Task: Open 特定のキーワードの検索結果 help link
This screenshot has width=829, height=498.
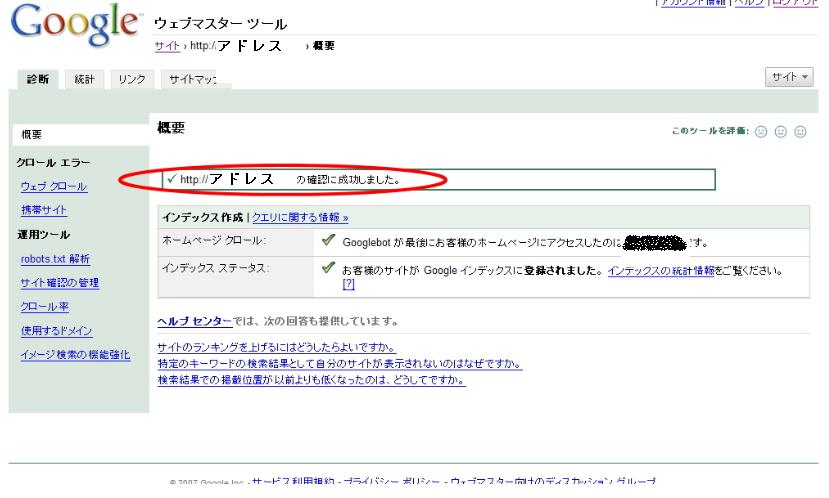Action: pyautogui.click(x=340, y=364)
